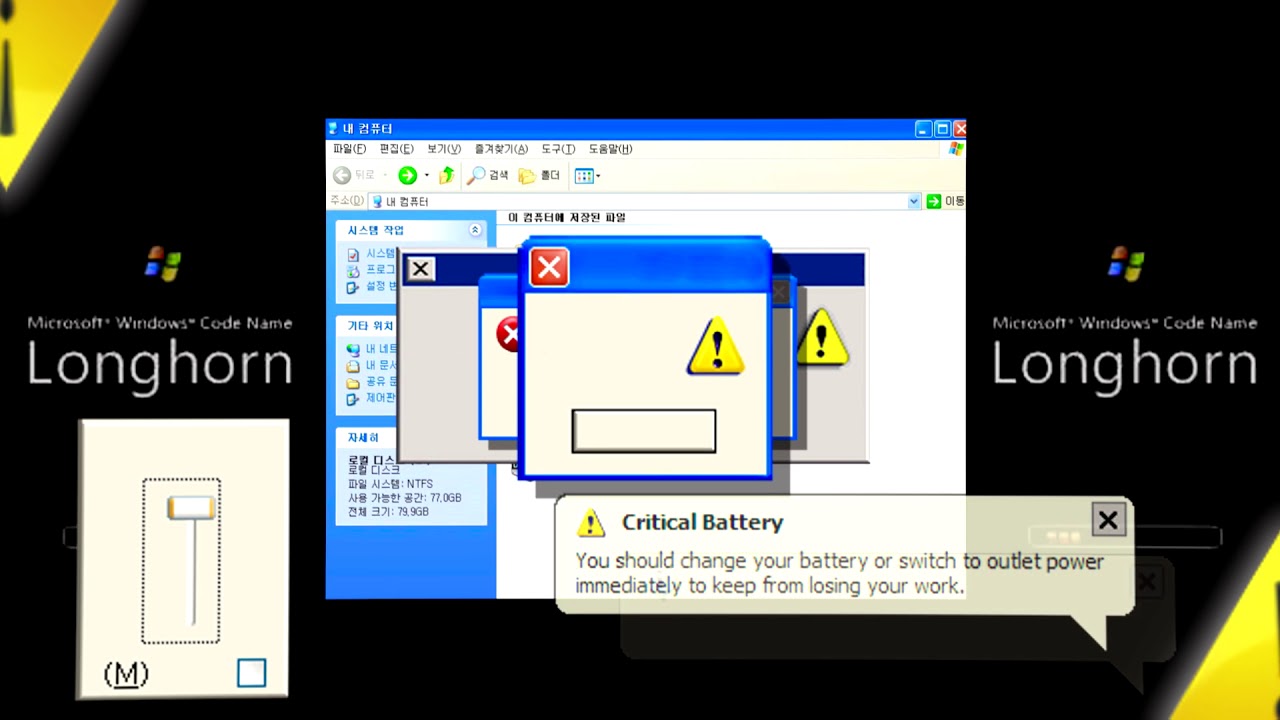Image resolution: width=1280 pixels, height=720 pixels.
Task: Click the Critical Battery balloon message text
Action: (x=839, y=574)
